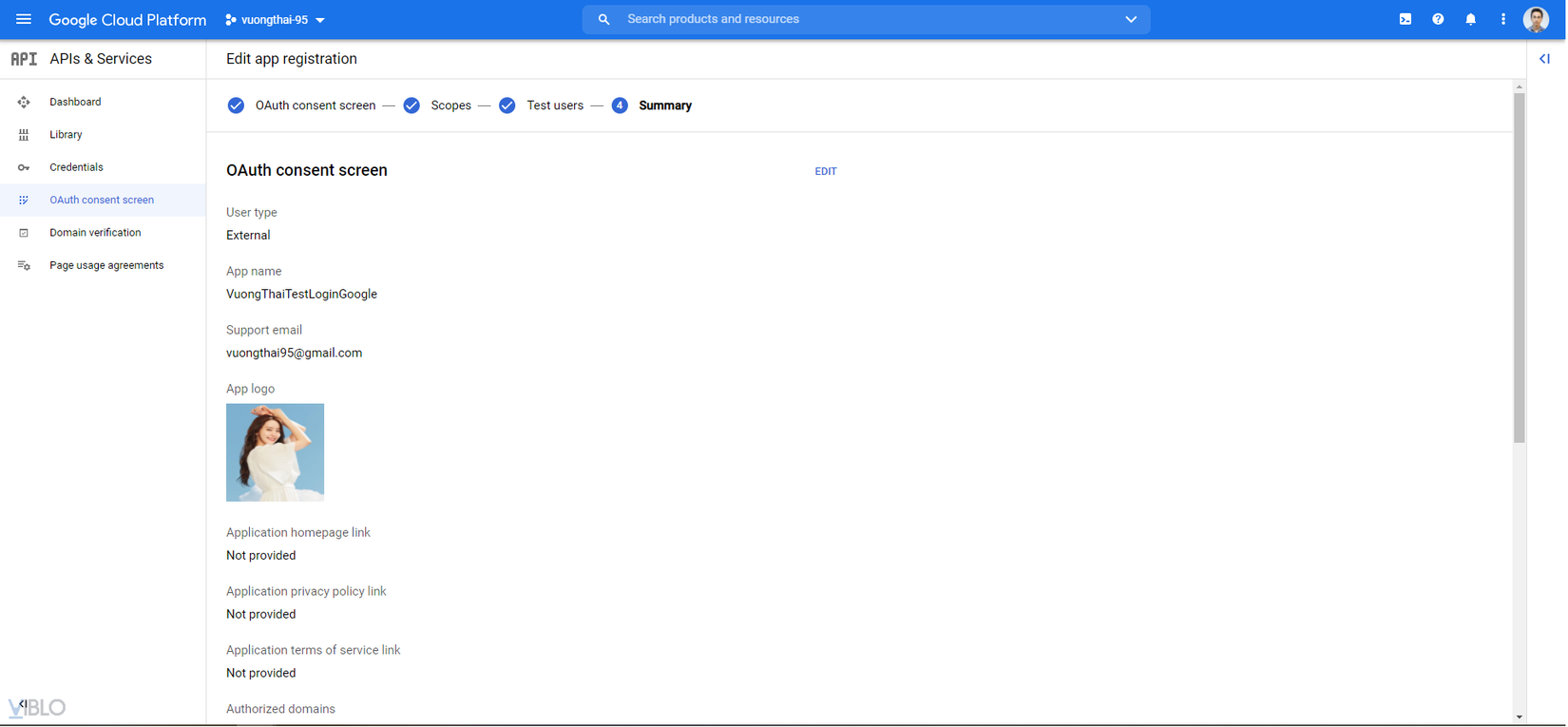Screen dimensions: 1568x727
Task: Click the Domain verification checkbox icon
Action: 24,233
